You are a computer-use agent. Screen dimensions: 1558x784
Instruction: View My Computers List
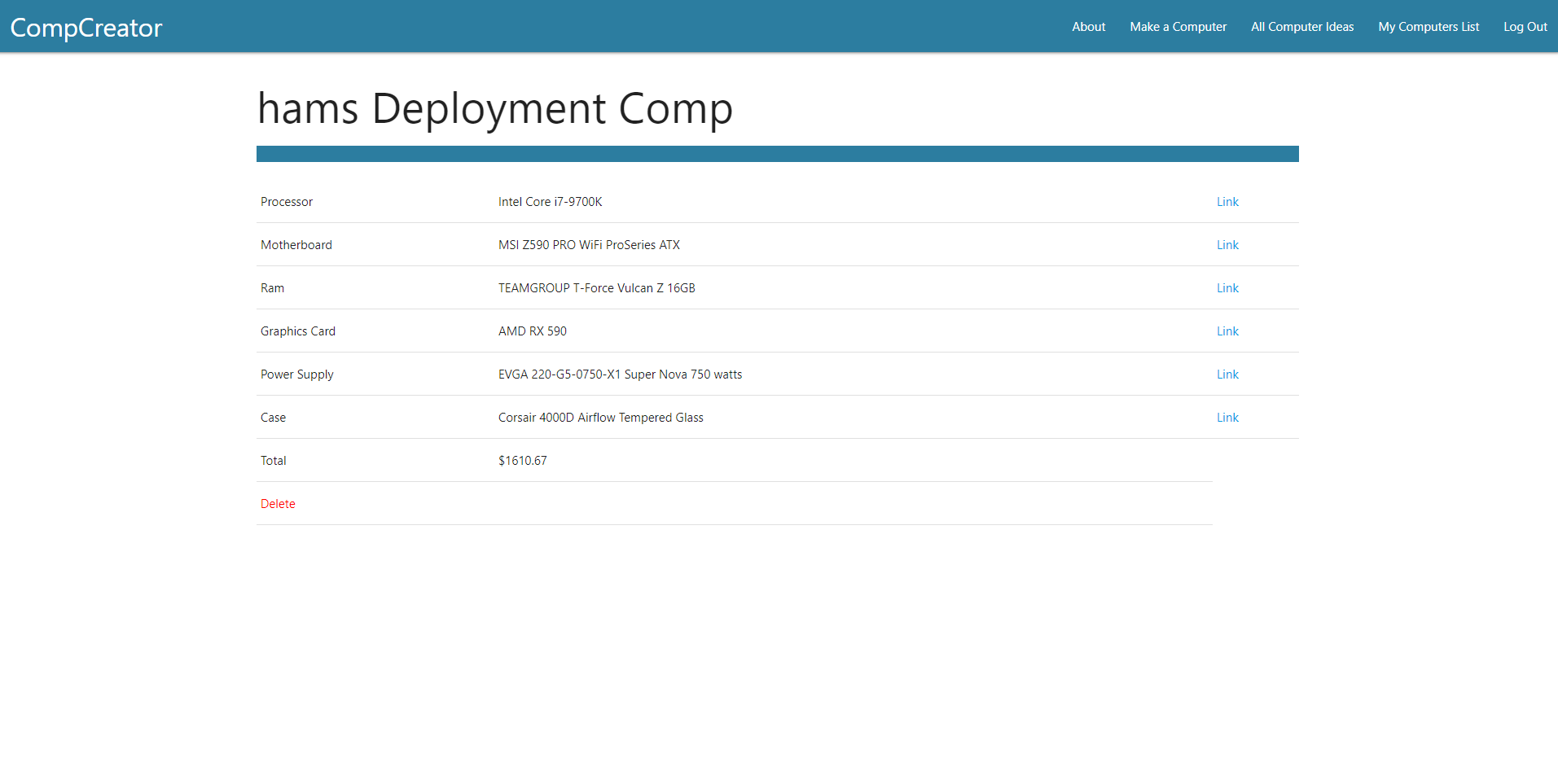tap(1429, 27)
